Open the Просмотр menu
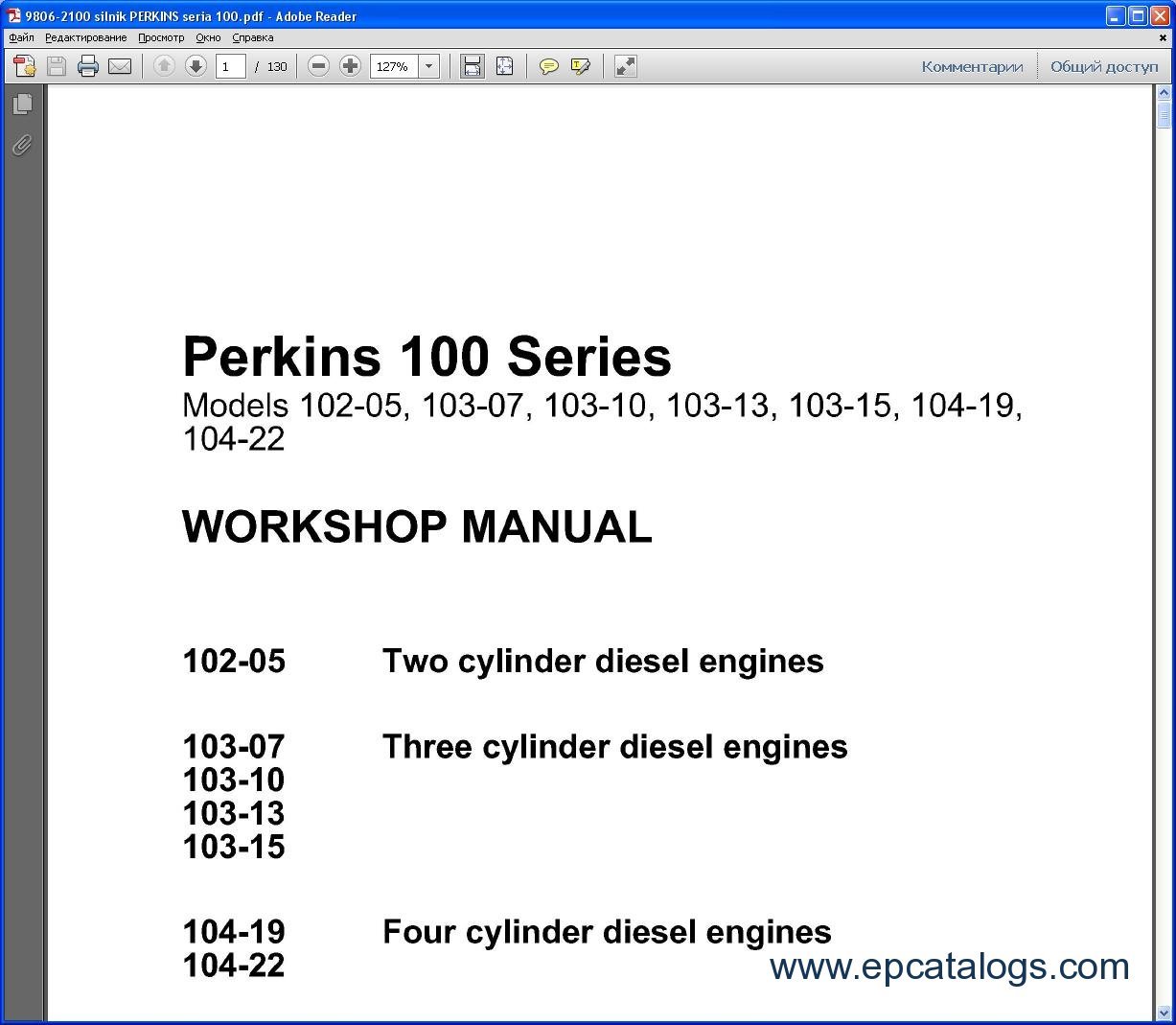The width and height of the screenshot is (1176, 1025). point(161,38)
